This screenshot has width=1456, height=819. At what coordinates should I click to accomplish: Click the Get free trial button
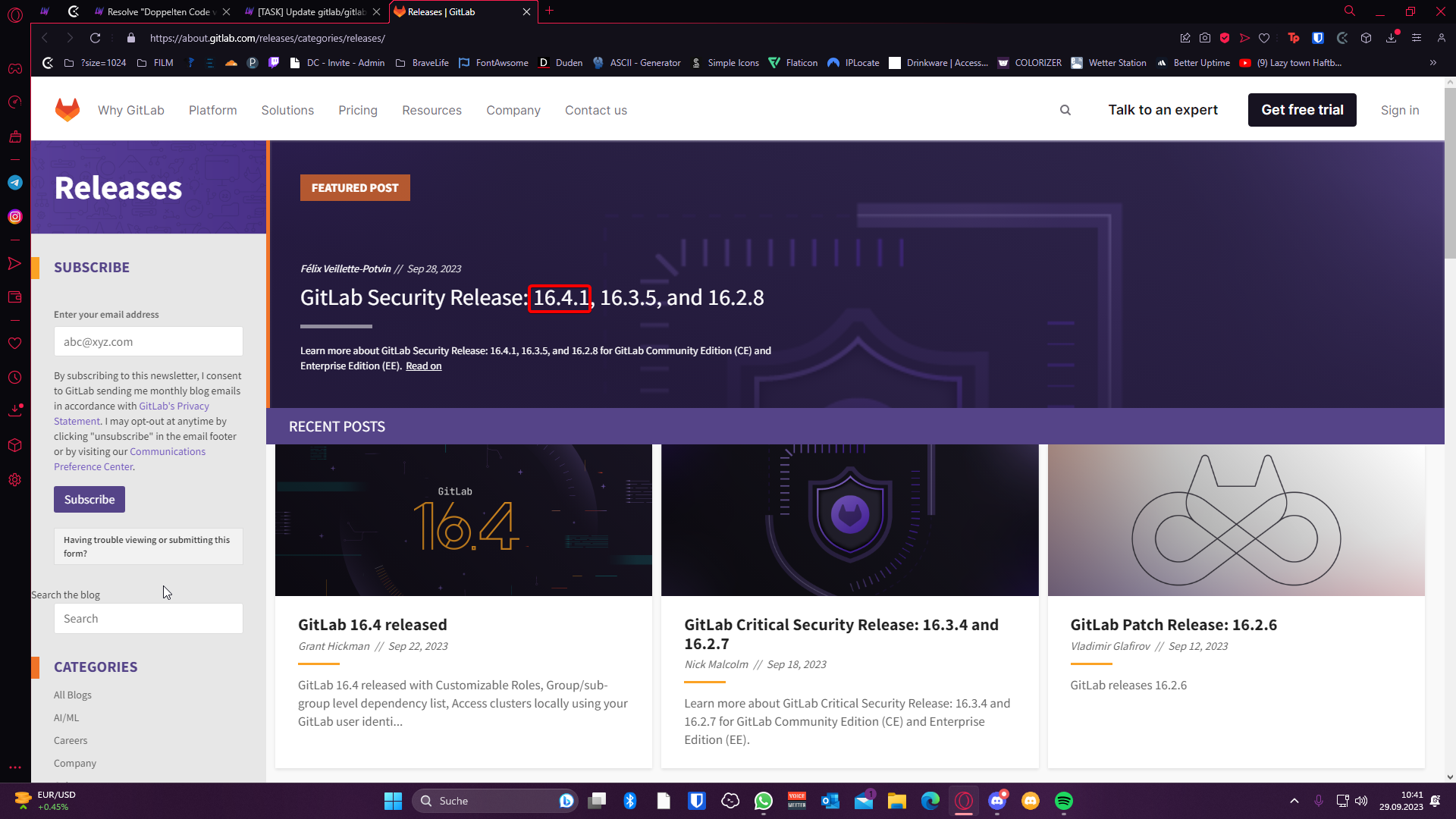(x=1302, y=110)
